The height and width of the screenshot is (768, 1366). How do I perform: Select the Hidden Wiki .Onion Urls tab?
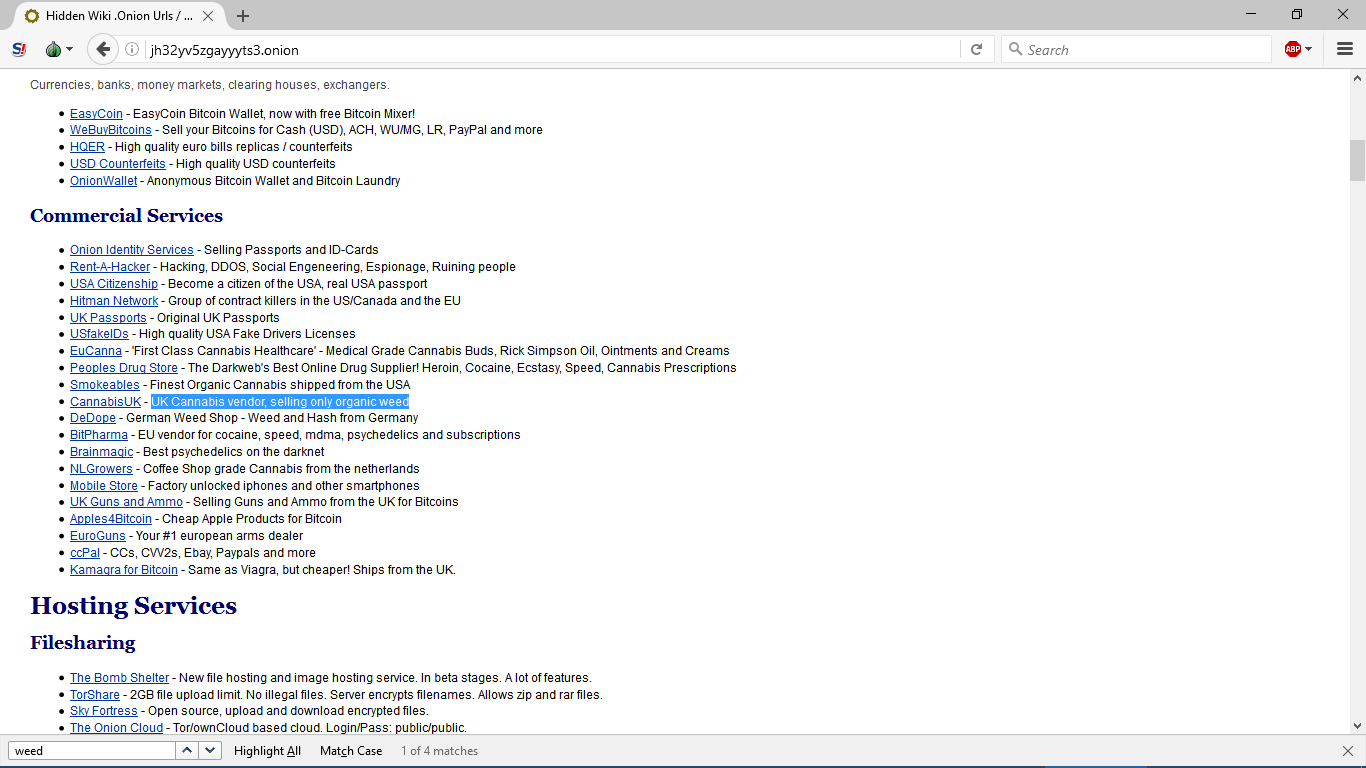[x=120, y=16]
